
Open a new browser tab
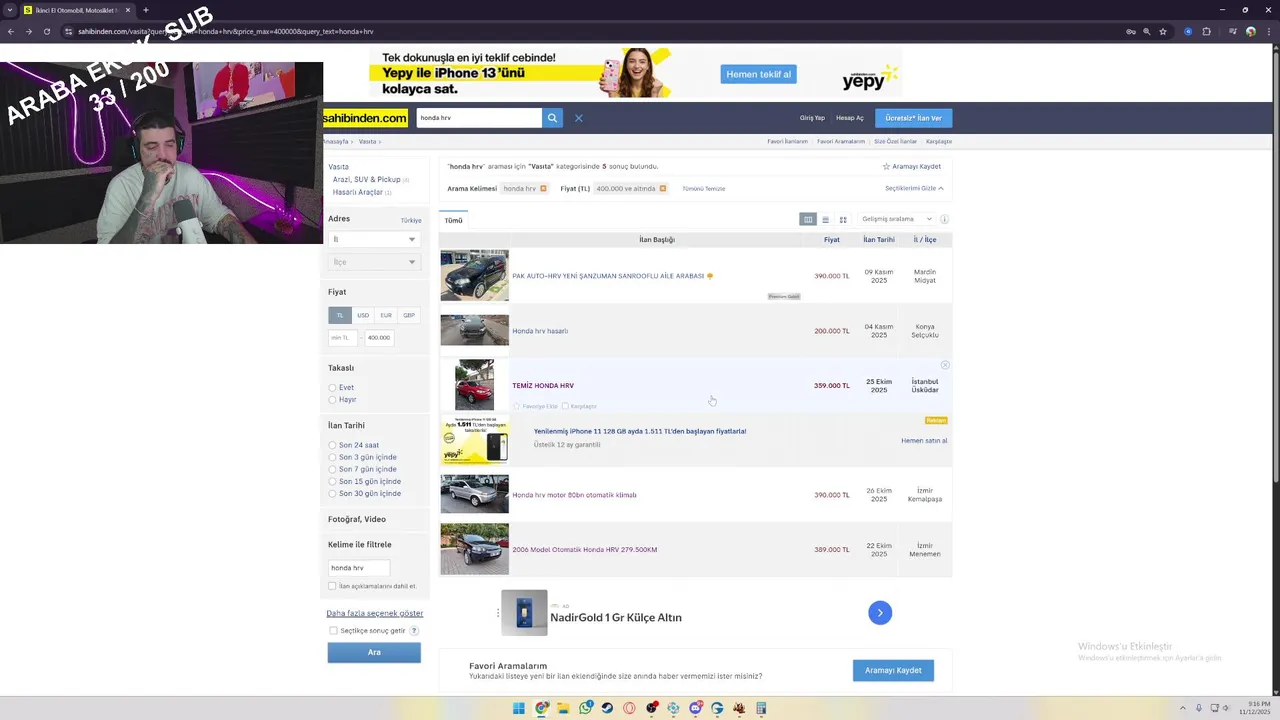[x=146, y=10]
